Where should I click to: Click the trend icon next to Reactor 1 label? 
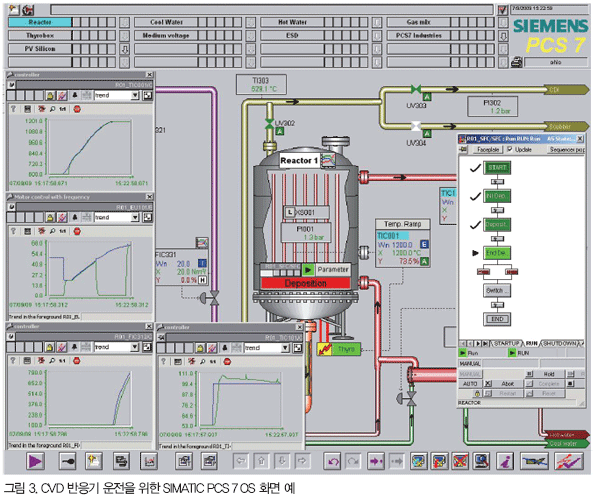pyautogui.click(x=328, y=160)
